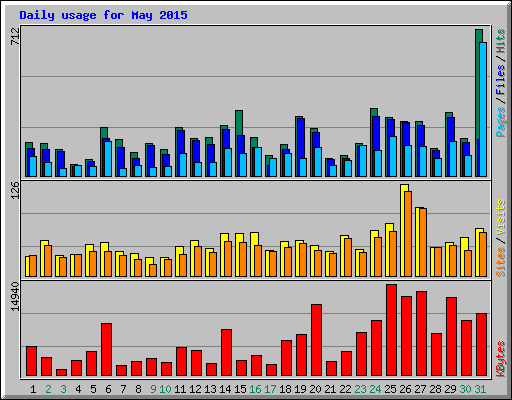Click the vertical "Visits" legend word
Screen dimensions: 512x400
501,218
